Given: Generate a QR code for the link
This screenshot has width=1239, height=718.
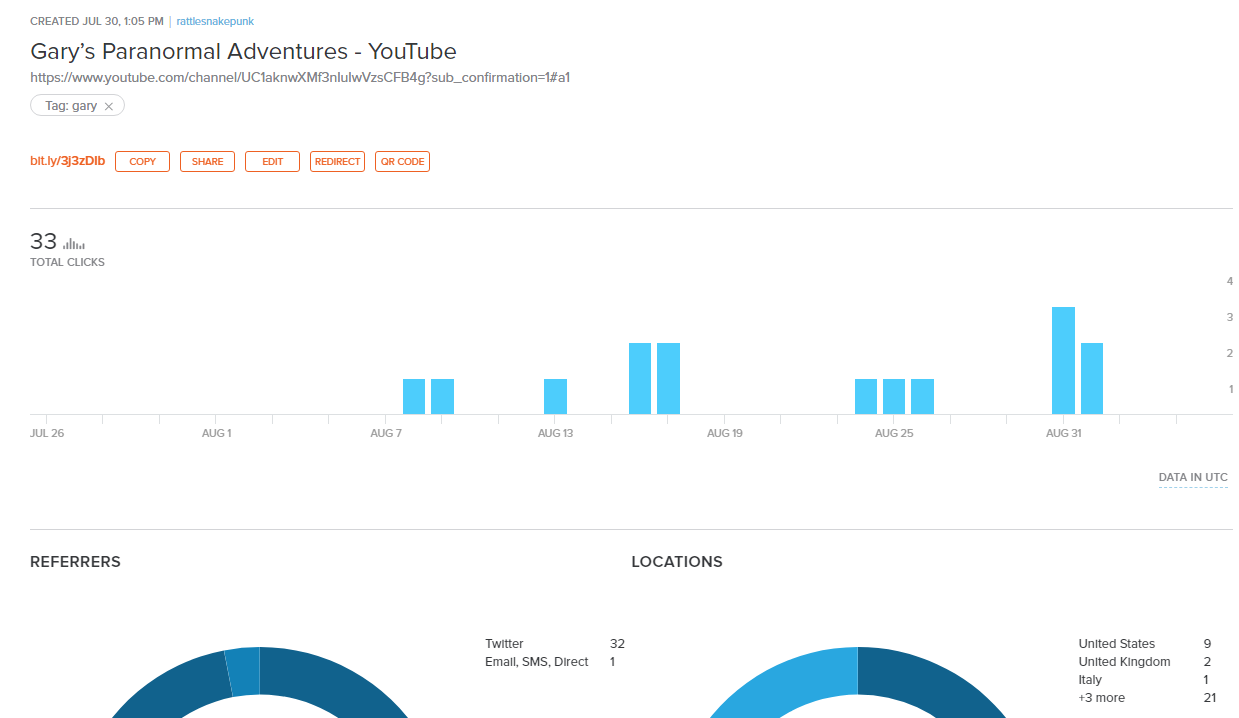Looking at the screenshot, I should click(x=403, y=162).
